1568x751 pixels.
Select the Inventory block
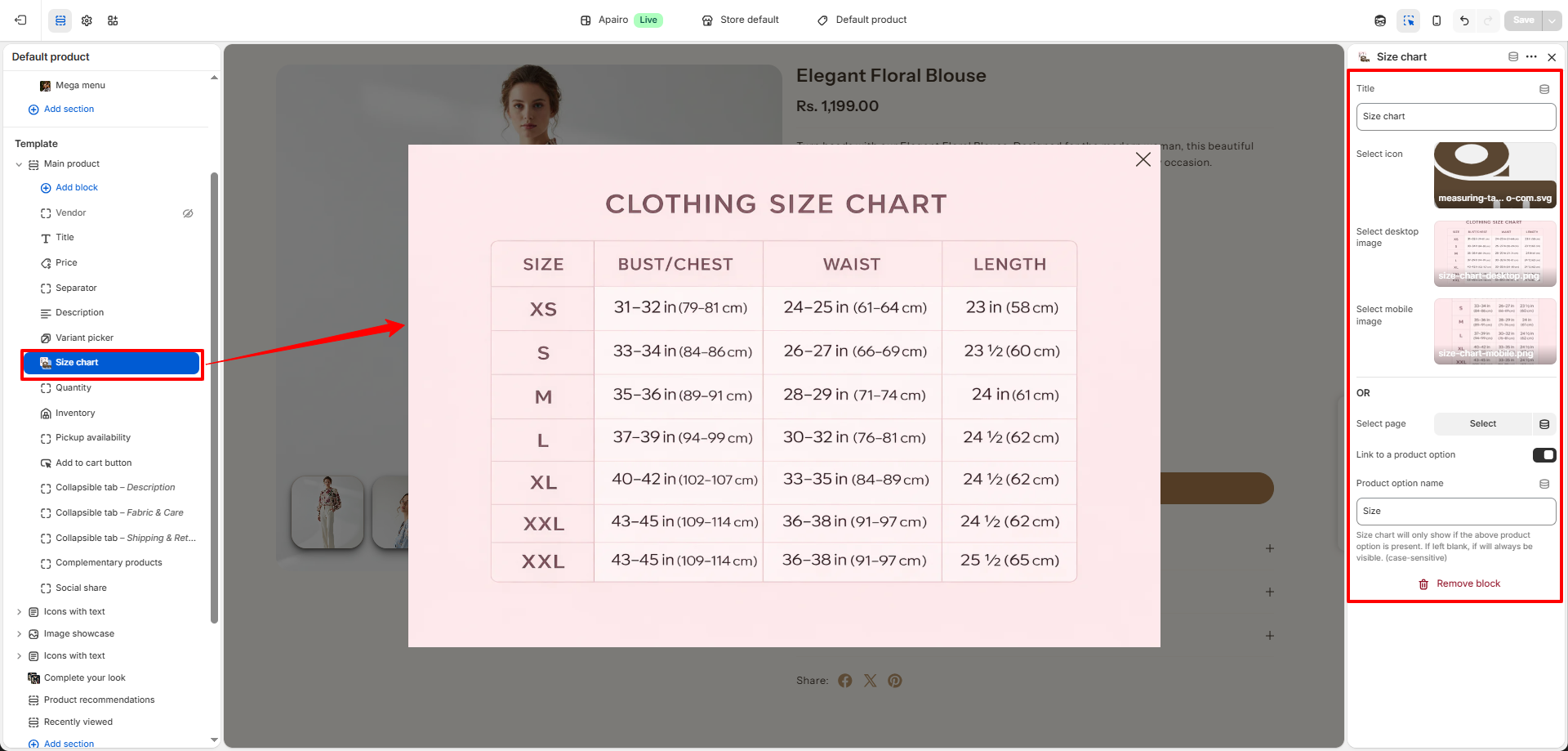tap(75, 413)
